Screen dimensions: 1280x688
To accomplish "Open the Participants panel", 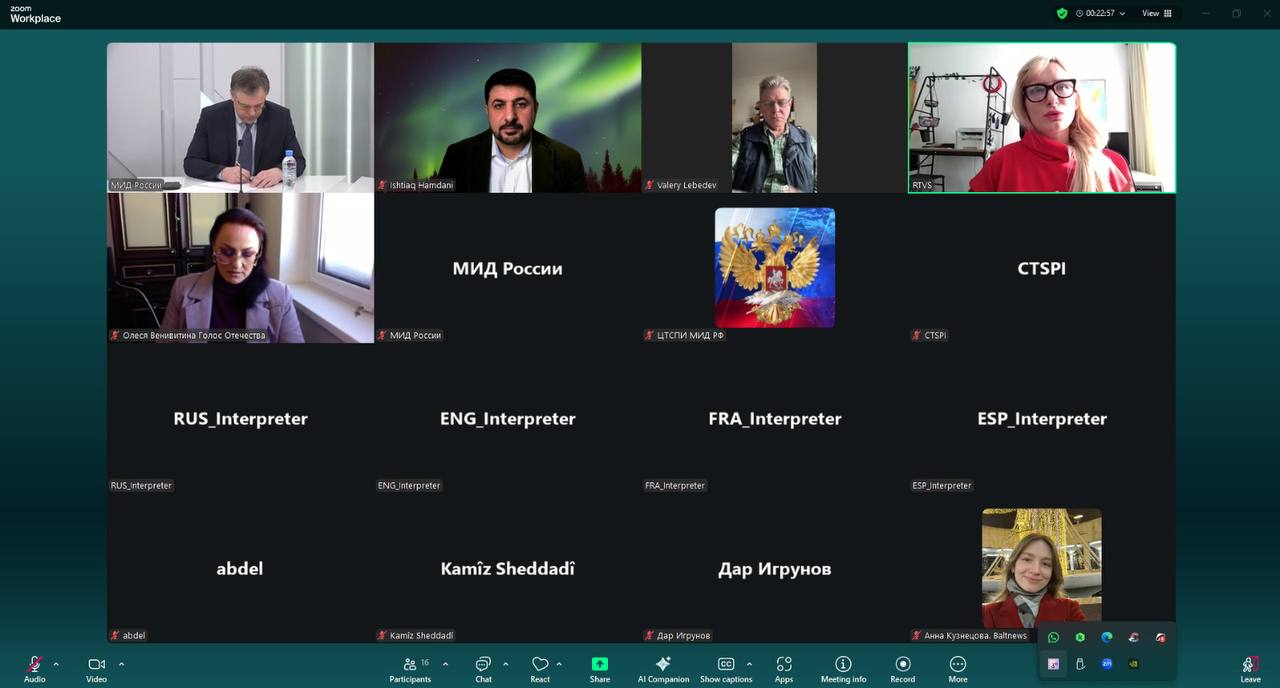I will [410, 668].
